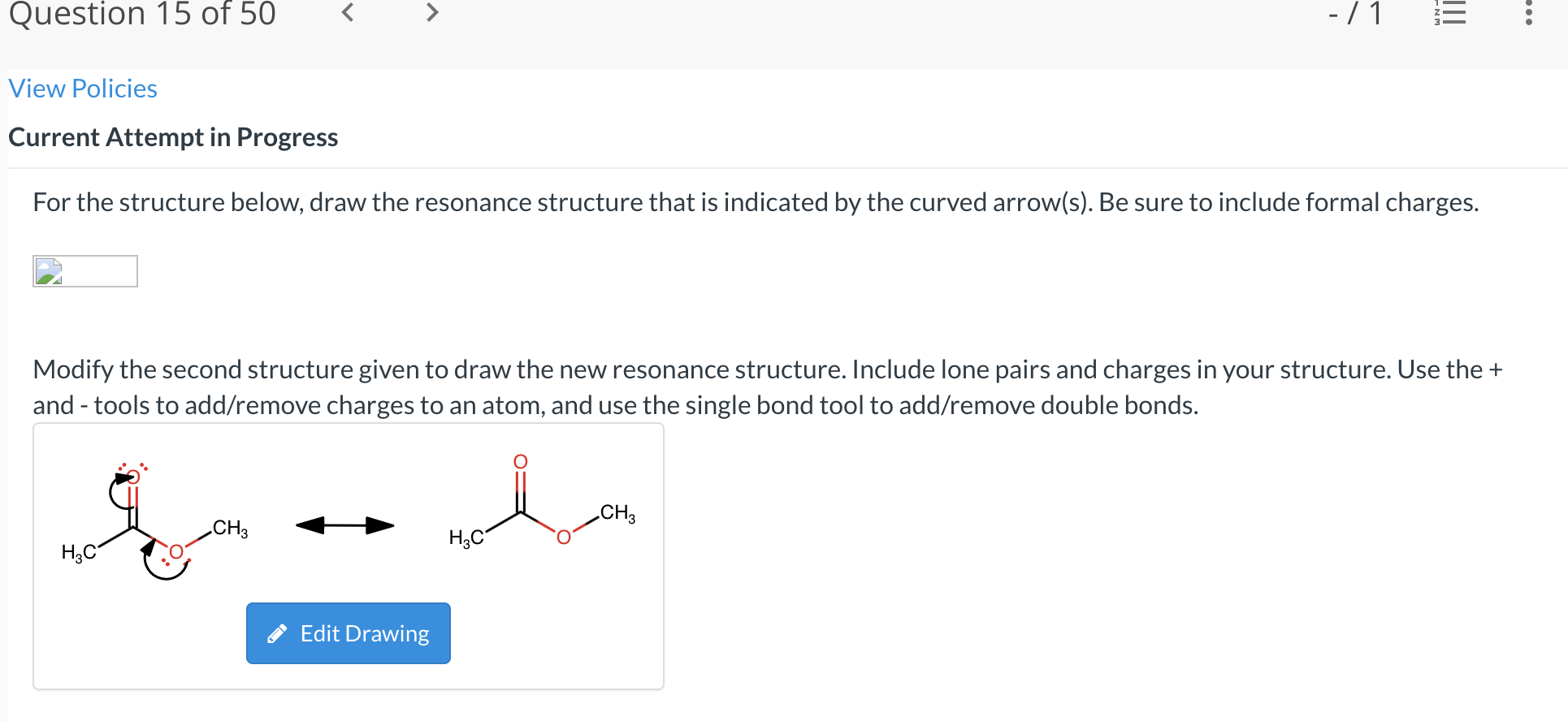
Task: Click the H3C label in the left structure
Action: tap(80, 550)
